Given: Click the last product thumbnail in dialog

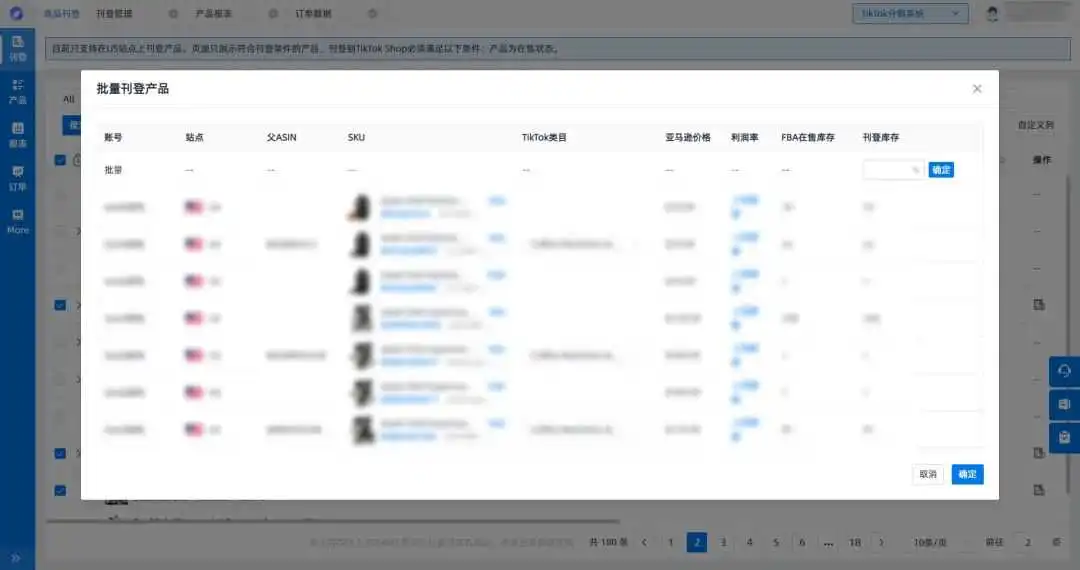Looking at the screenshot, I should [362, 430].
